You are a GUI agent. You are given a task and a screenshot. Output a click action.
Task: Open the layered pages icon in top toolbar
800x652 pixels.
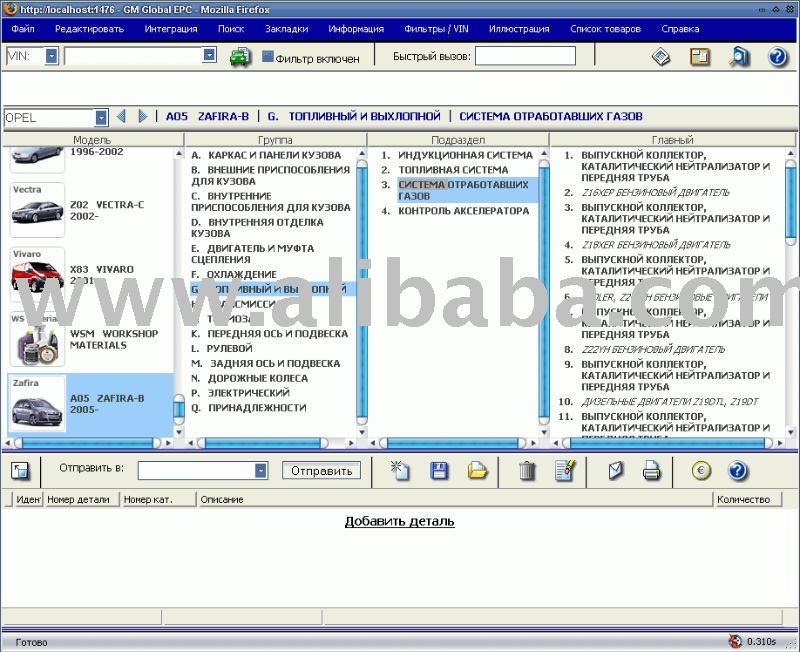(x=661, y=56)
